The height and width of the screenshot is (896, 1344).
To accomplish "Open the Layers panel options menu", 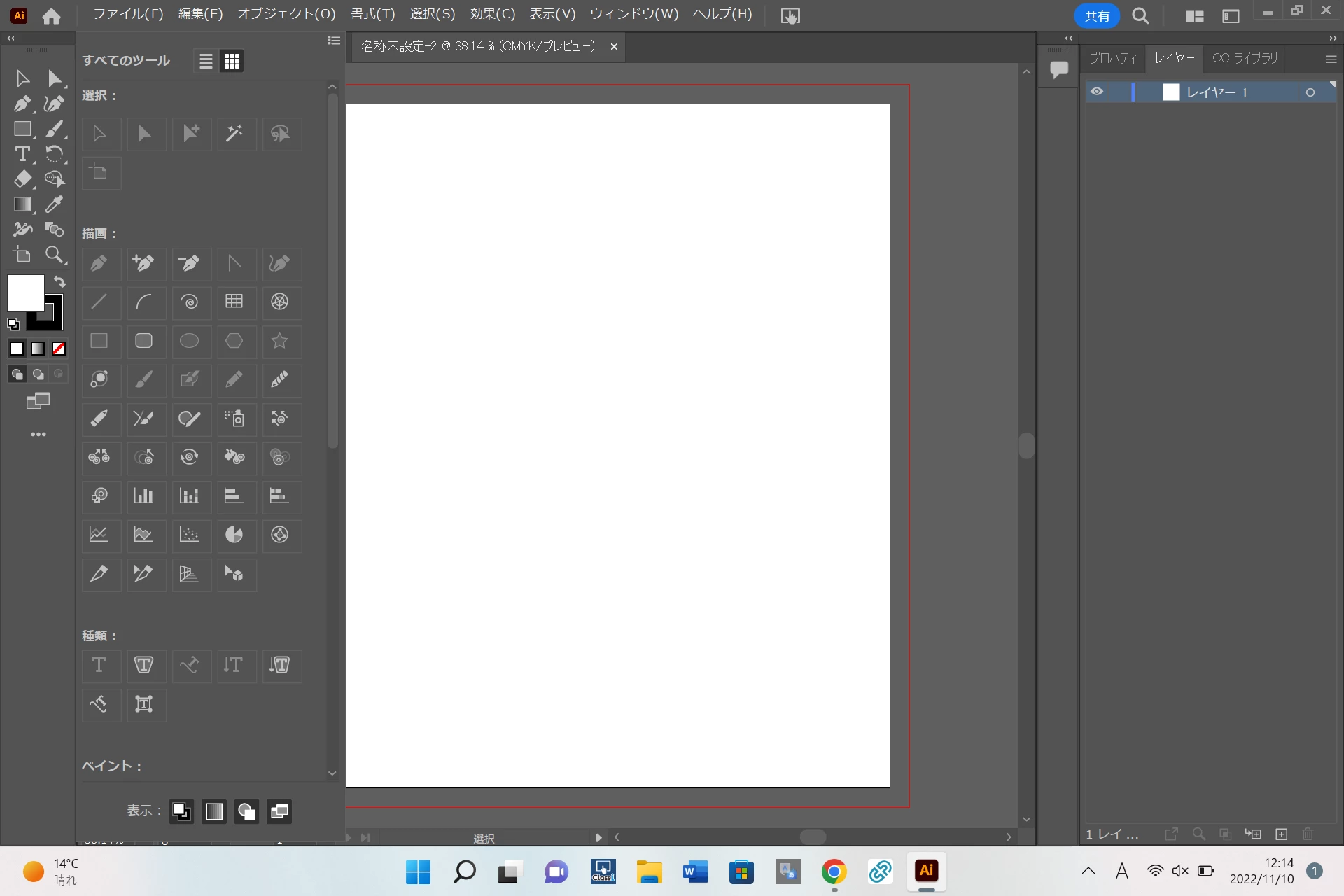I will pos(1331,59).
